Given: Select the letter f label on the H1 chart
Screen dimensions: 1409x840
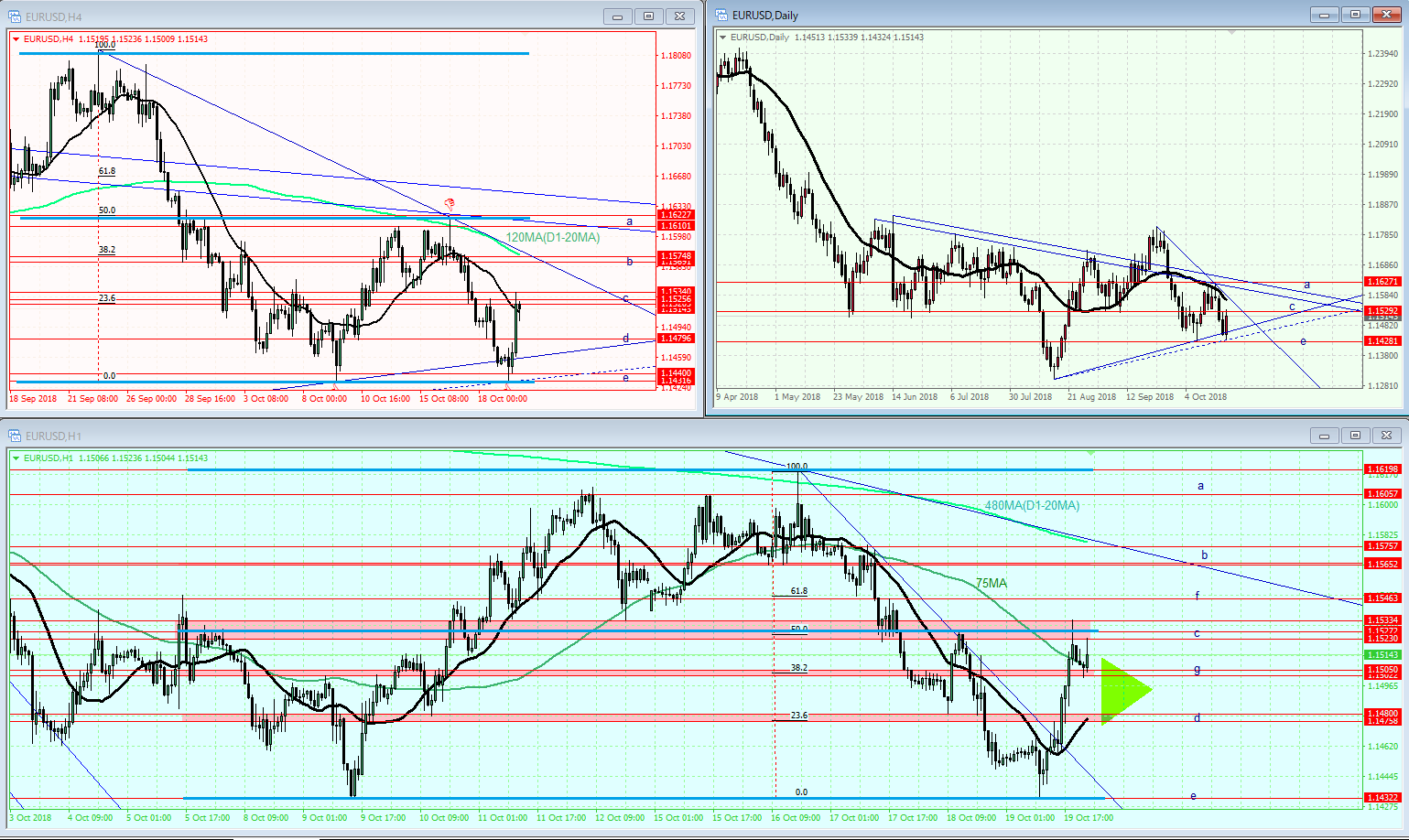Looking at the screenshot, I should tap(1198, 596).
